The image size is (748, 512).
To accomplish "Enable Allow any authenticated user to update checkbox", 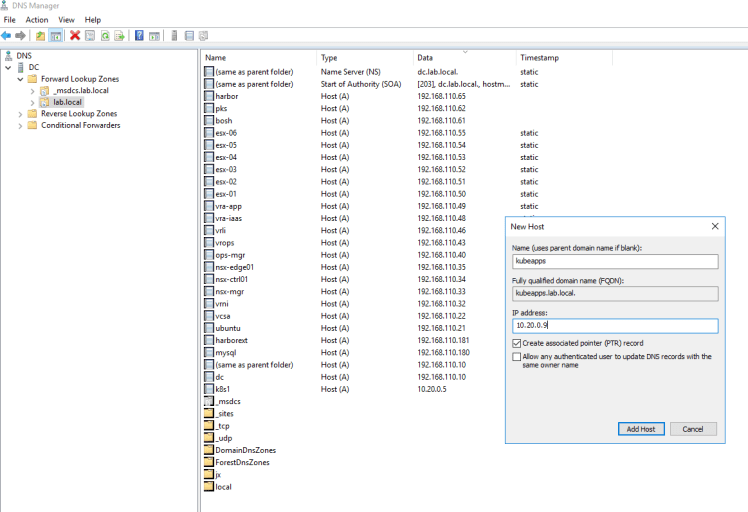I will coord(516,356).
